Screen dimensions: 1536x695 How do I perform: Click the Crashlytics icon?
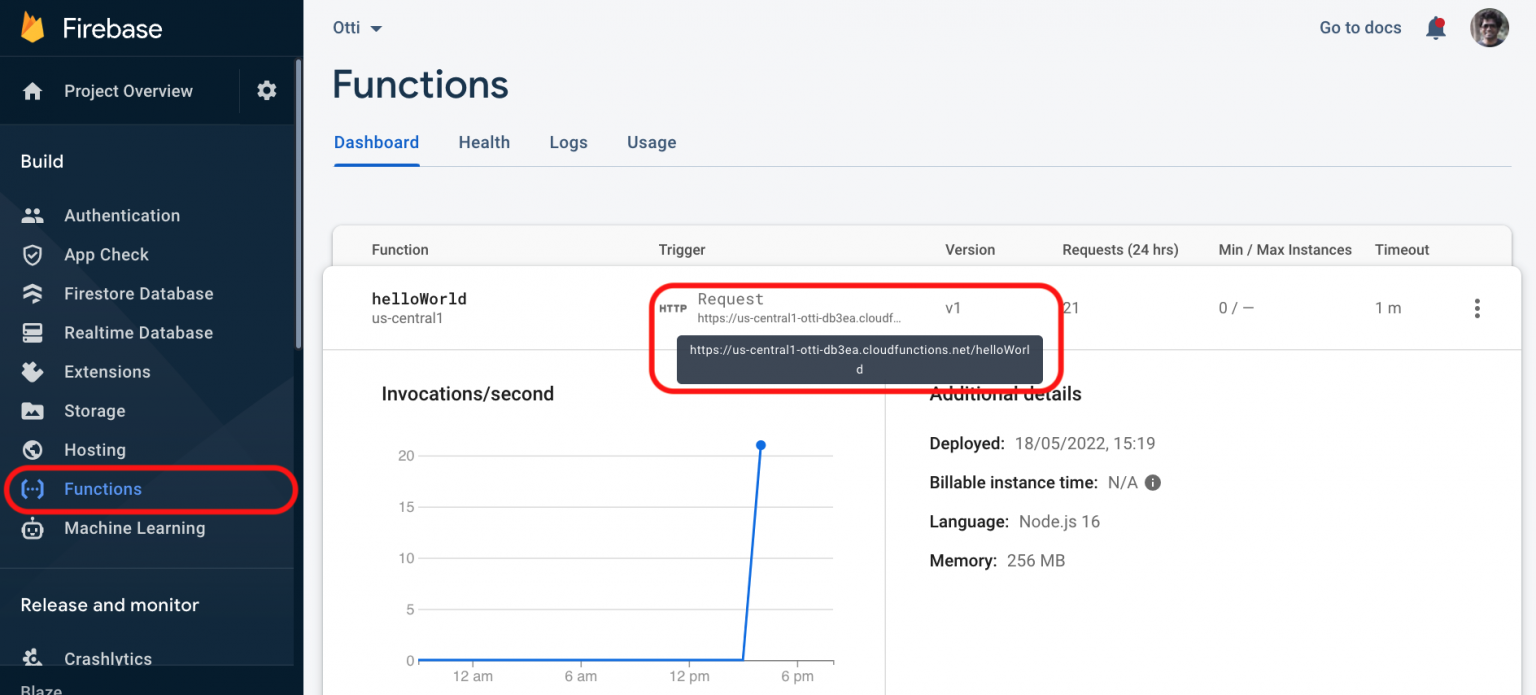point(33,658)
